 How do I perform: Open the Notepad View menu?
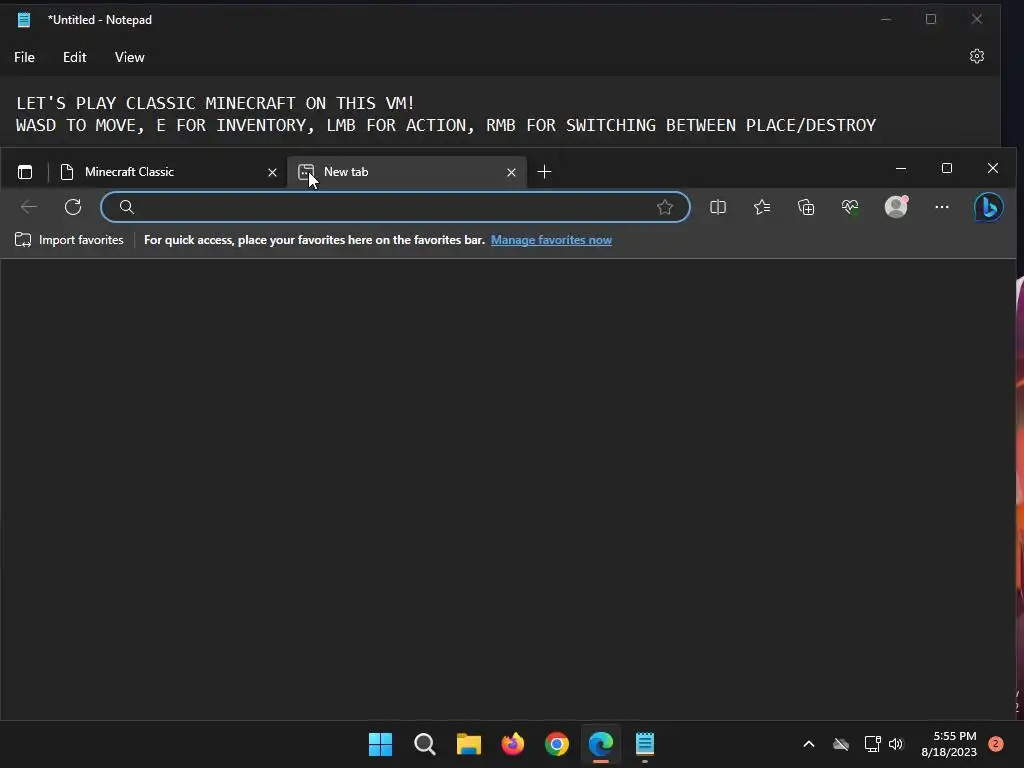pyautogui.click(x=129, y=57)
